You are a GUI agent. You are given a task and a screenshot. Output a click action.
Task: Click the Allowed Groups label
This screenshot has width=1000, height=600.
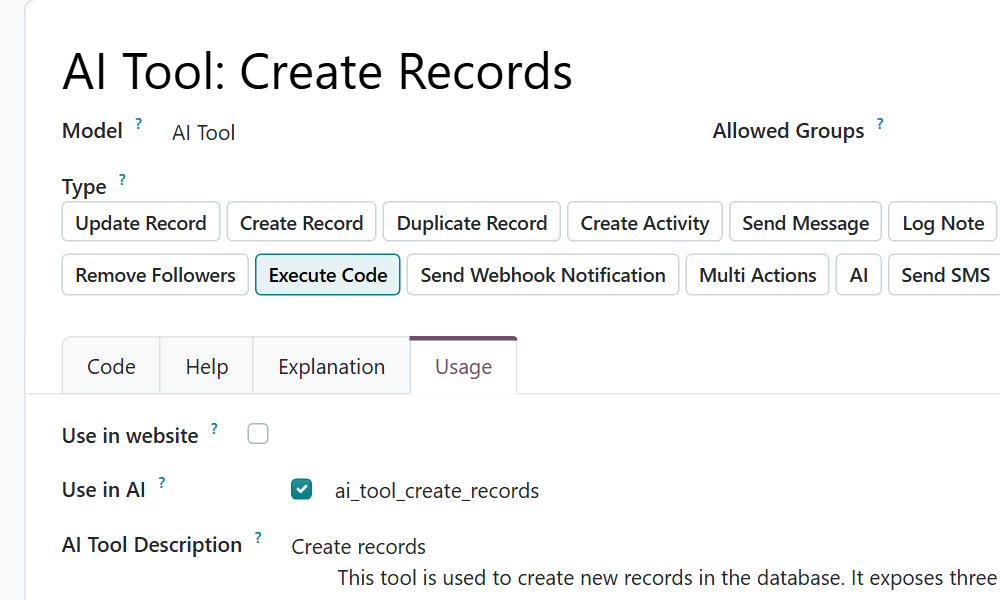coord(788,131)
